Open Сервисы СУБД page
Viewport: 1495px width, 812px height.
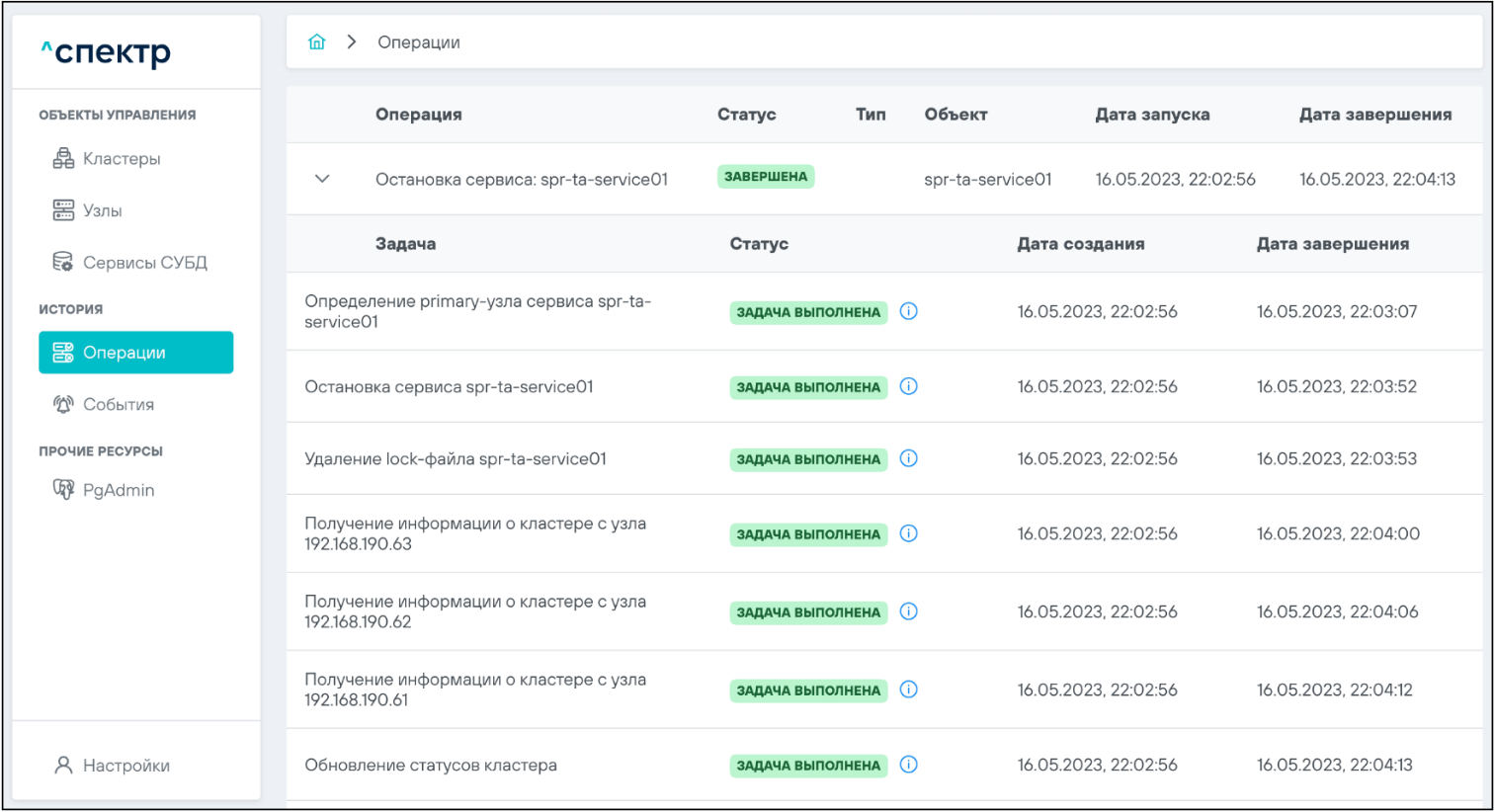(x=144, y=263)
